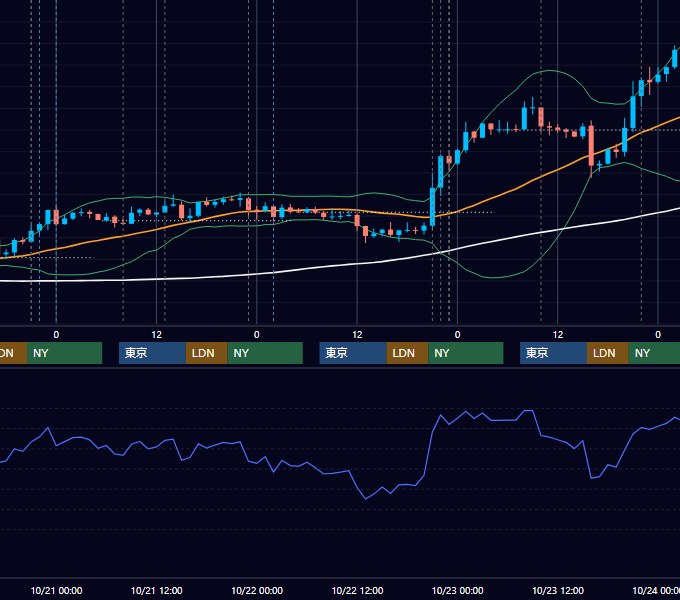Click the 東京 session block spanning 10/22 12:00
Screen dimensions: 680x600
click(353, 353)
